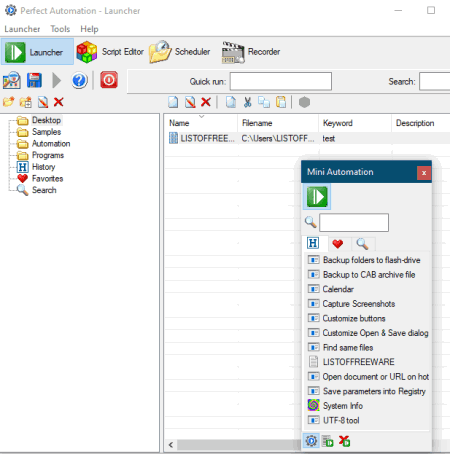Click the red power shutdown icon
450x454 pixels.
[x=109, y=80]
